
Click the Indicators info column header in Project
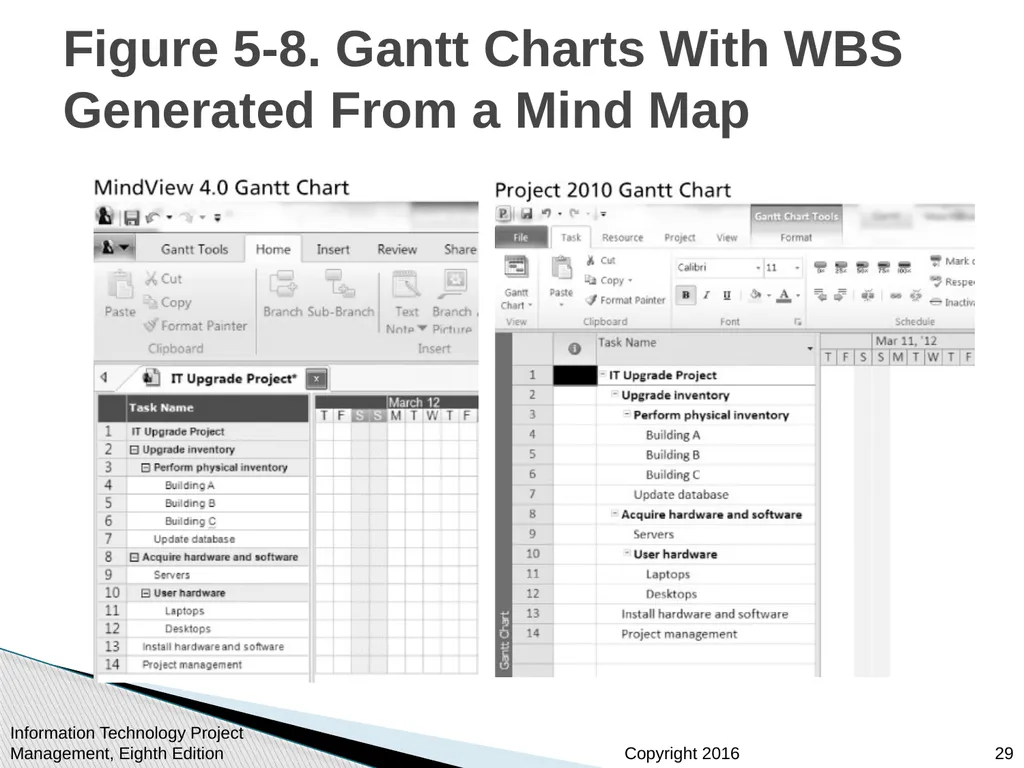coord(574,349)
